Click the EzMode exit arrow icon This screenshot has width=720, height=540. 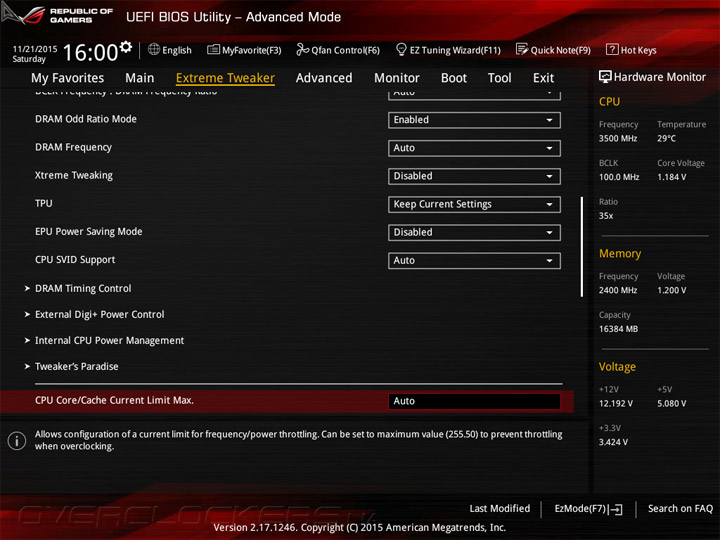click(x=616, y=509)
